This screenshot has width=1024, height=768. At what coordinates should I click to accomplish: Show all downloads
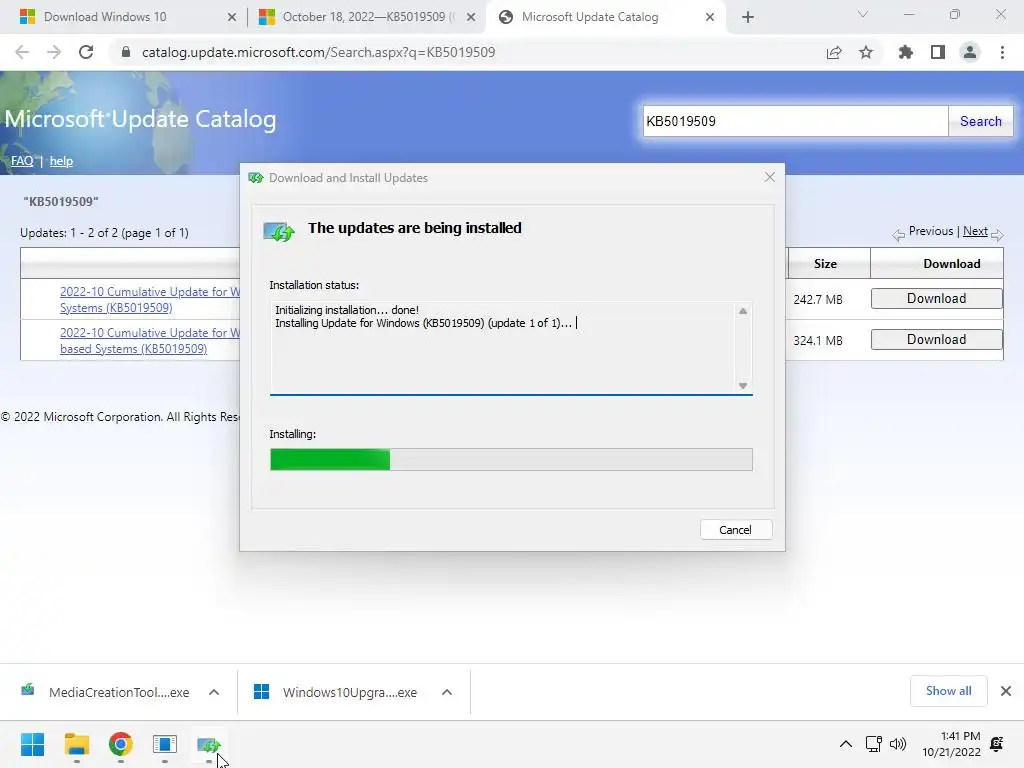coord(948,691)
